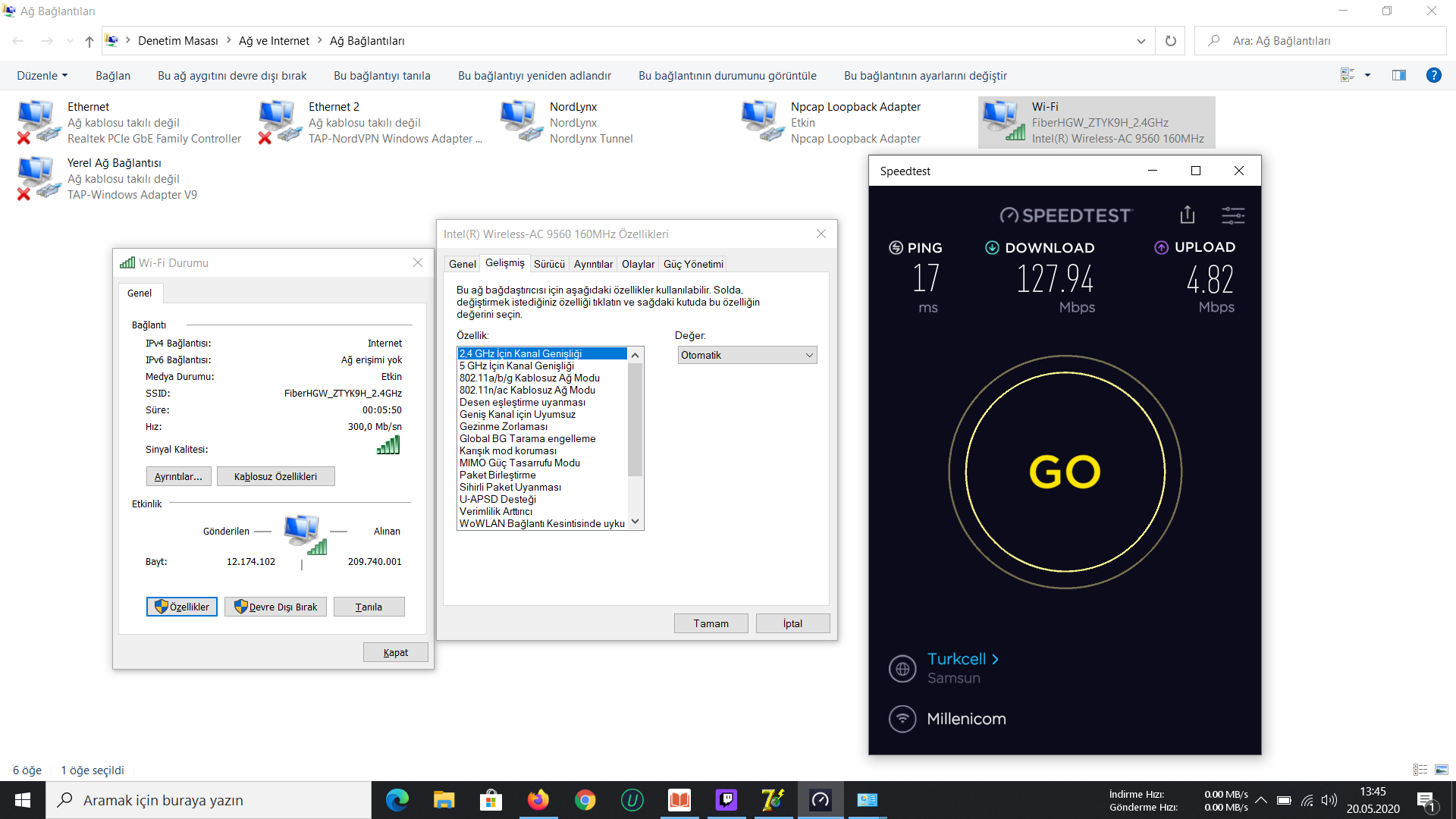The image size is (1456, 819).
Task: Switch to the Olaylar tab
Action: point(638,264)
